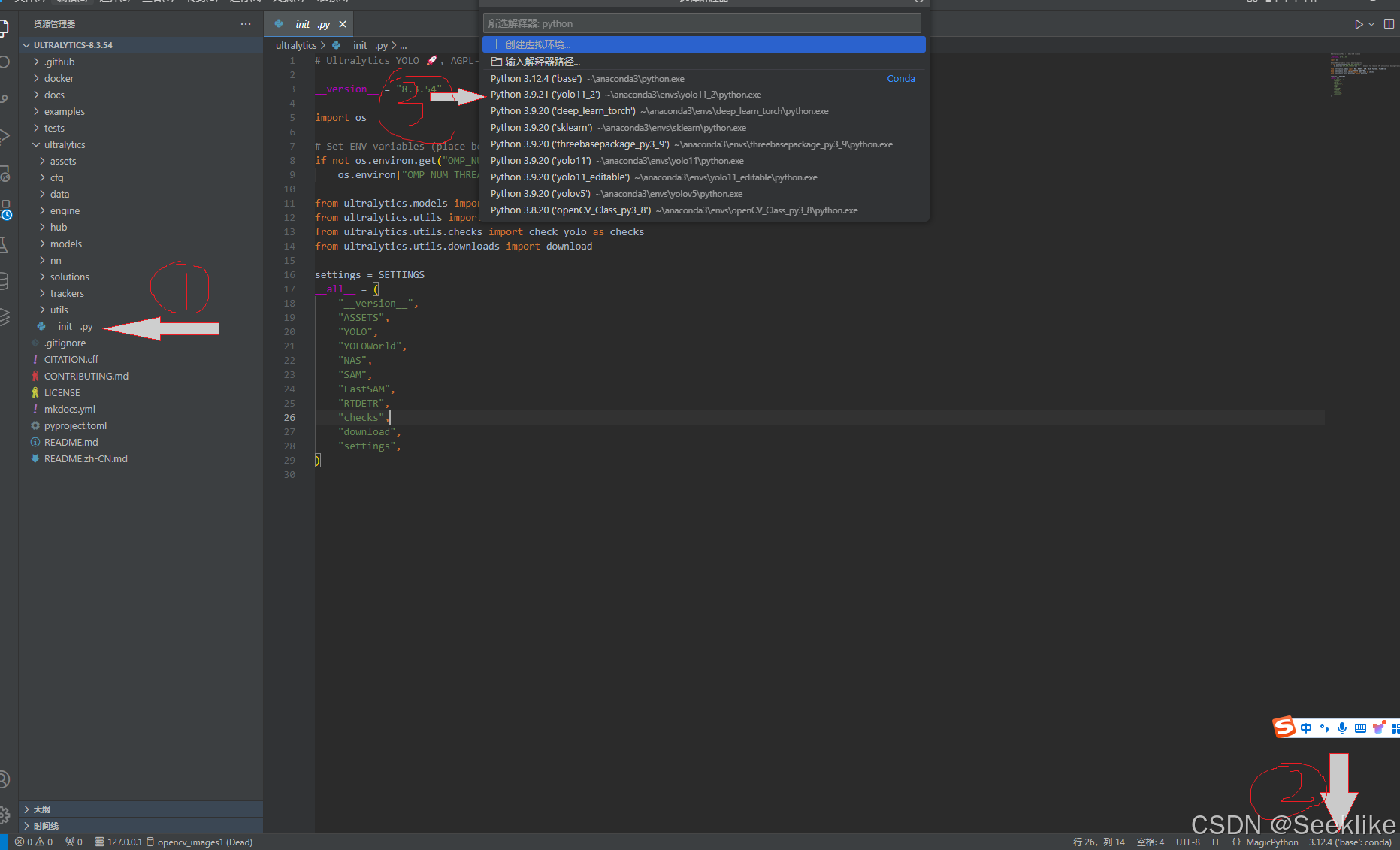Screen dimensions: 1400x850
Task: Select Python 3.9.20 ('threebasepackage_py3_9') interpreter
Action: point(703,144)
